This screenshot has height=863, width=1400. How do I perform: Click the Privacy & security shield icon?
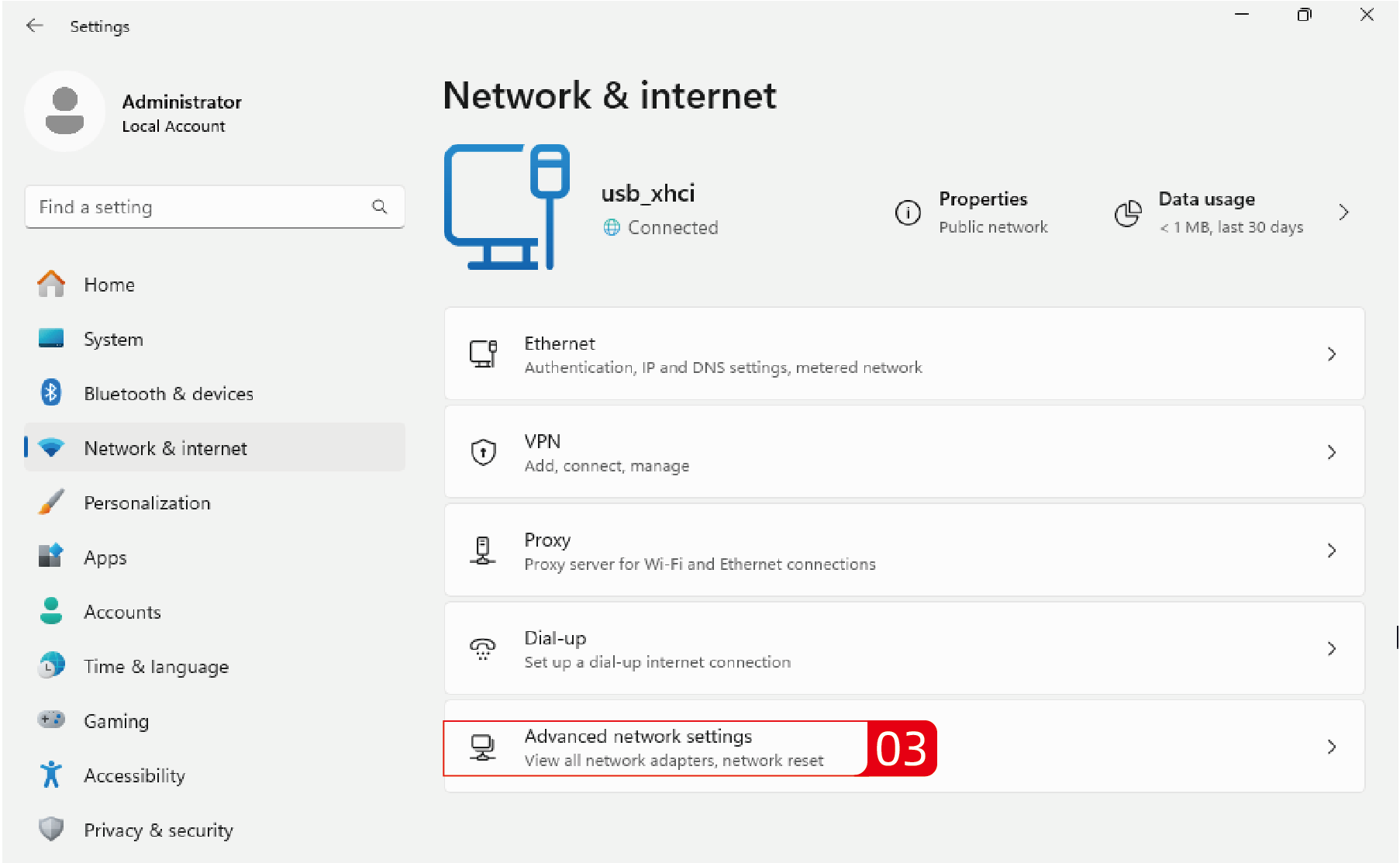[x=51, y=830]
